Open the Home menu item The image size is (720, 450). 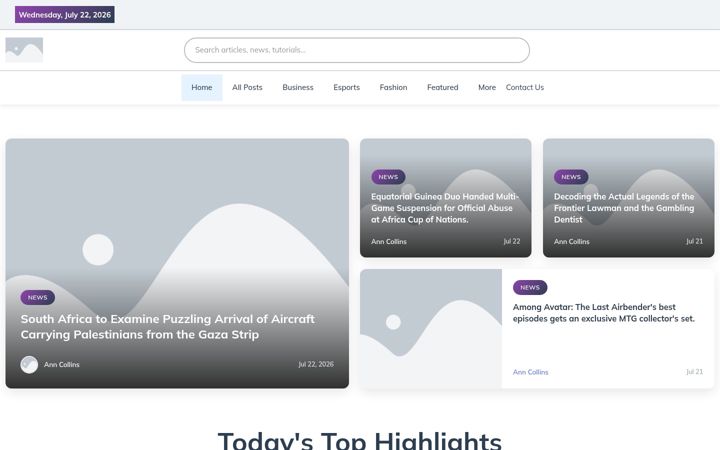(x=202, y=87)
